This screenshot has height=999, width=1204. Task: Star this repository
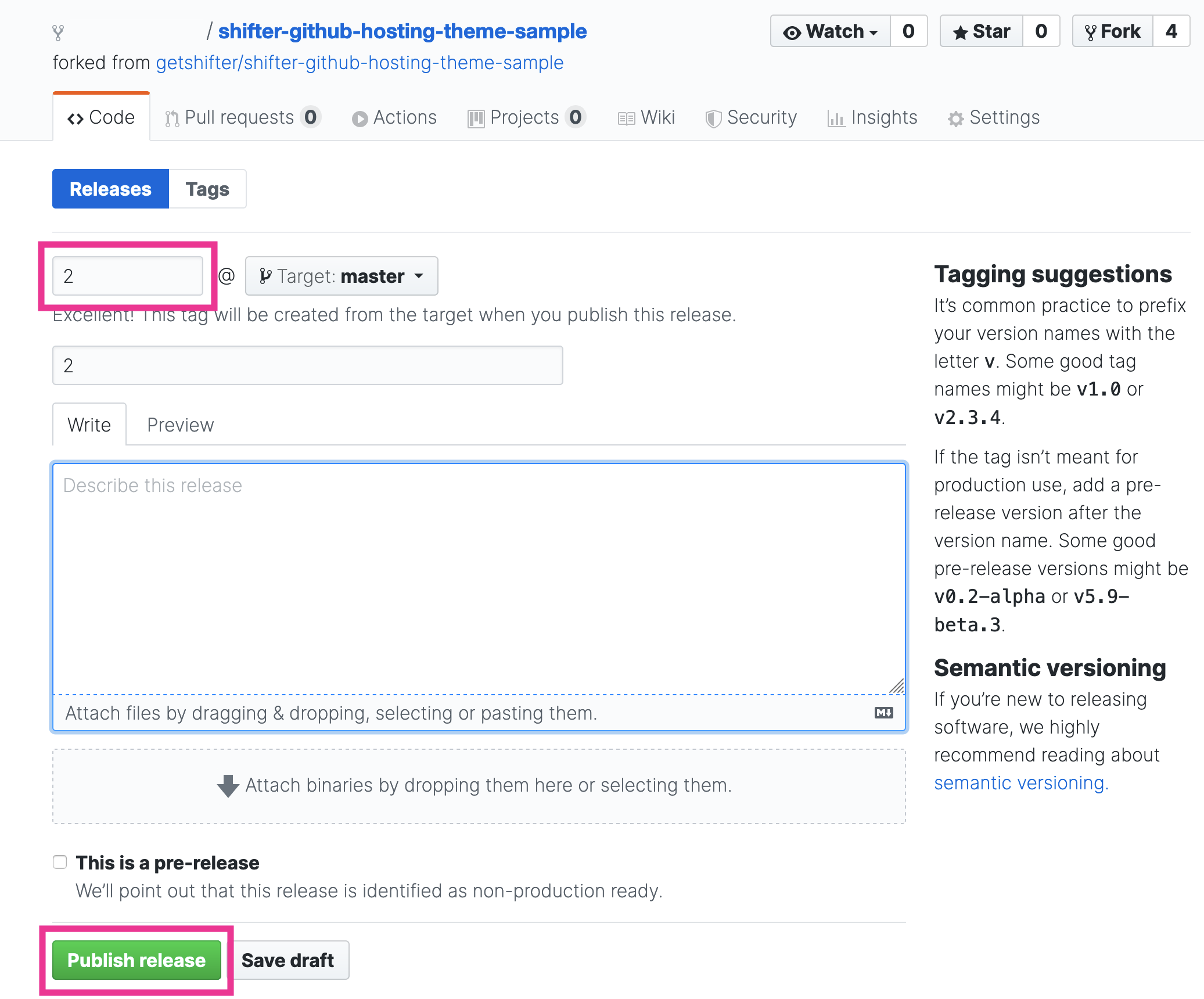click(x=982, y=31)
